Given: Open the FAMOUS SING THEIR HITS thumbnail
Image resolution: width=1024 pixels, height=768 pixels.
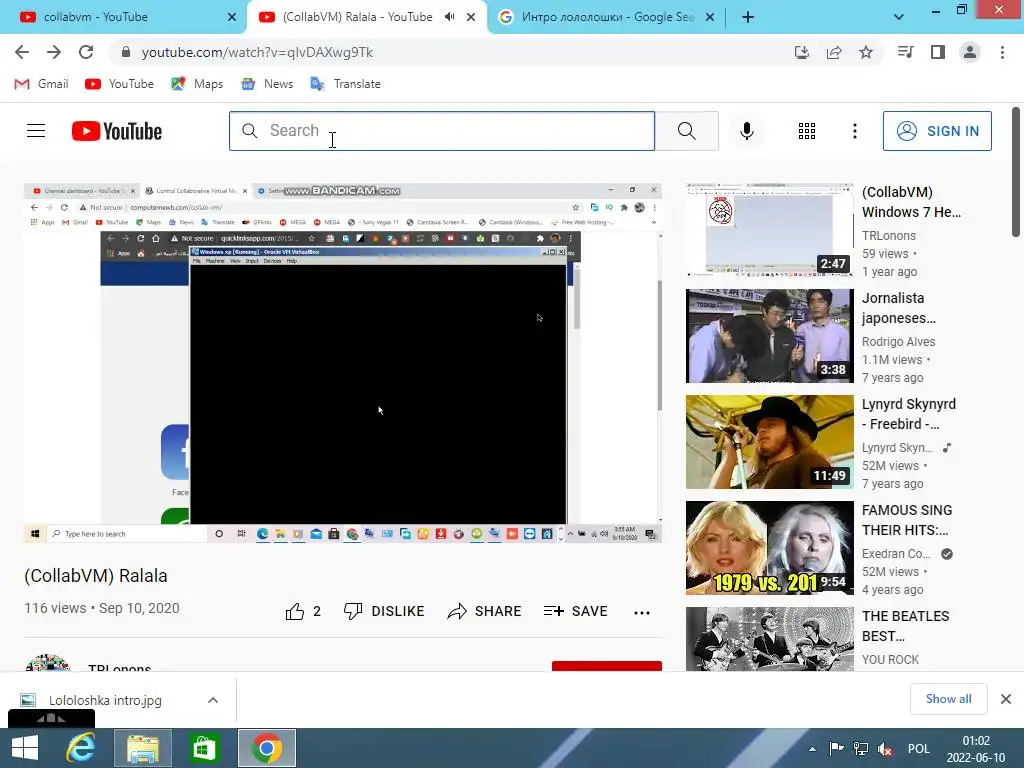Looking at the screenshot, I should pyautogui.click(x=769, y=548).
